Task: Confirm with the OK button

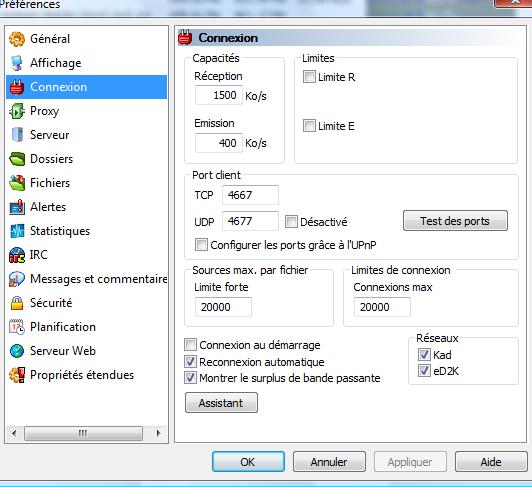Action: (248, 462)
